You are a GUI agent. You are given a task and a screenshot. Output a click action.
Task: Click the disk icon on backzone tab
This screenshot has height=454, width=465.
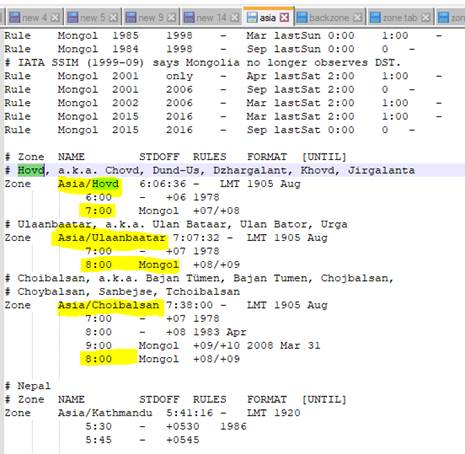302,17
